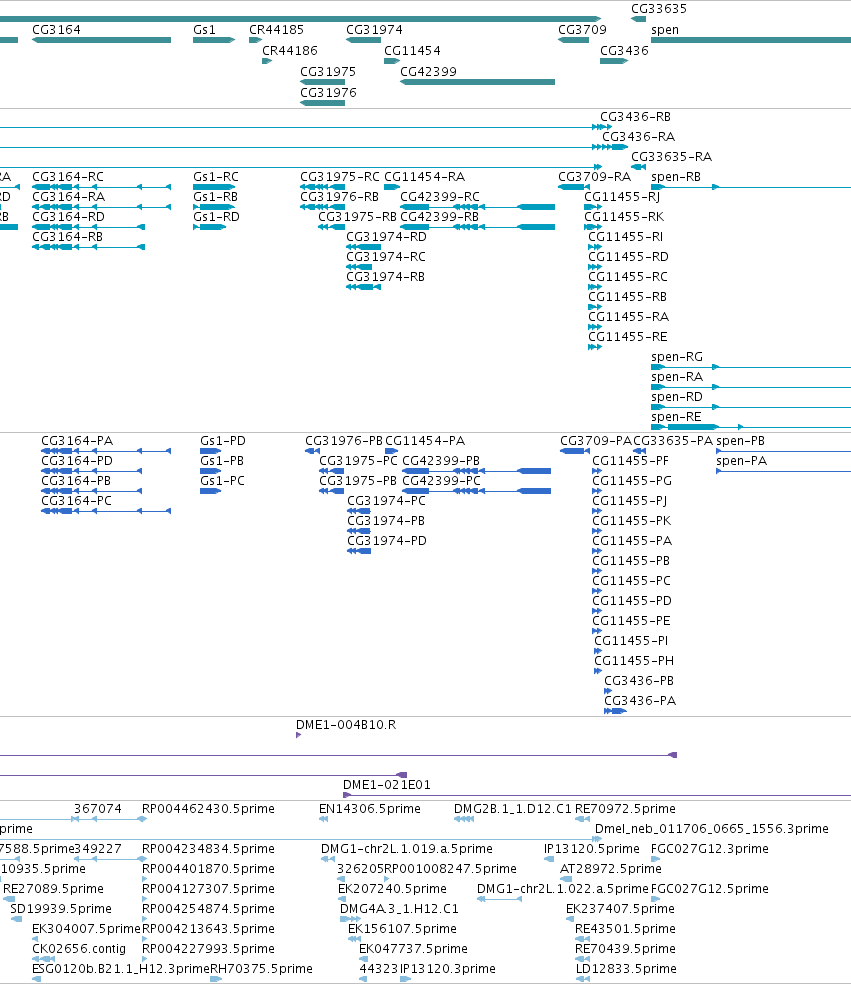Click transcript Gs1-RD label

pos(217,217)
